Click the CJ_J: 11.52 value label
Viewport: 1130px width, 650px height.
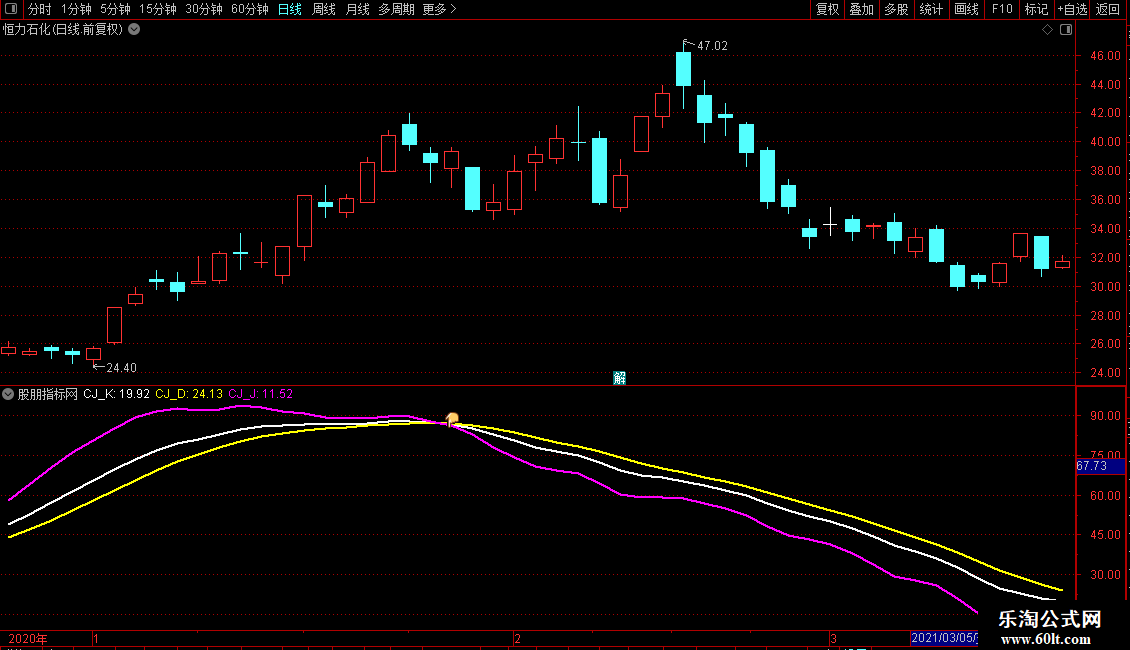[261, 394]
